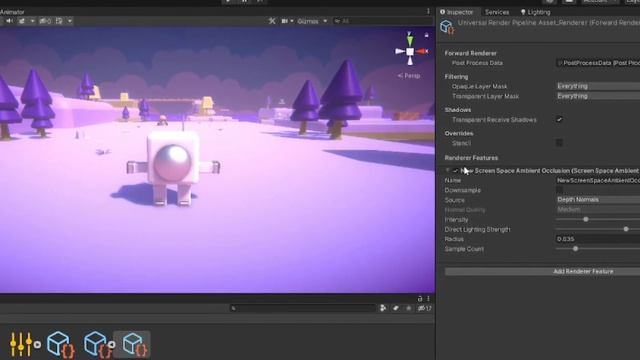Open Normal Quality dropdown showing Medium
640x360 pixels.
[x=598, y=209]
